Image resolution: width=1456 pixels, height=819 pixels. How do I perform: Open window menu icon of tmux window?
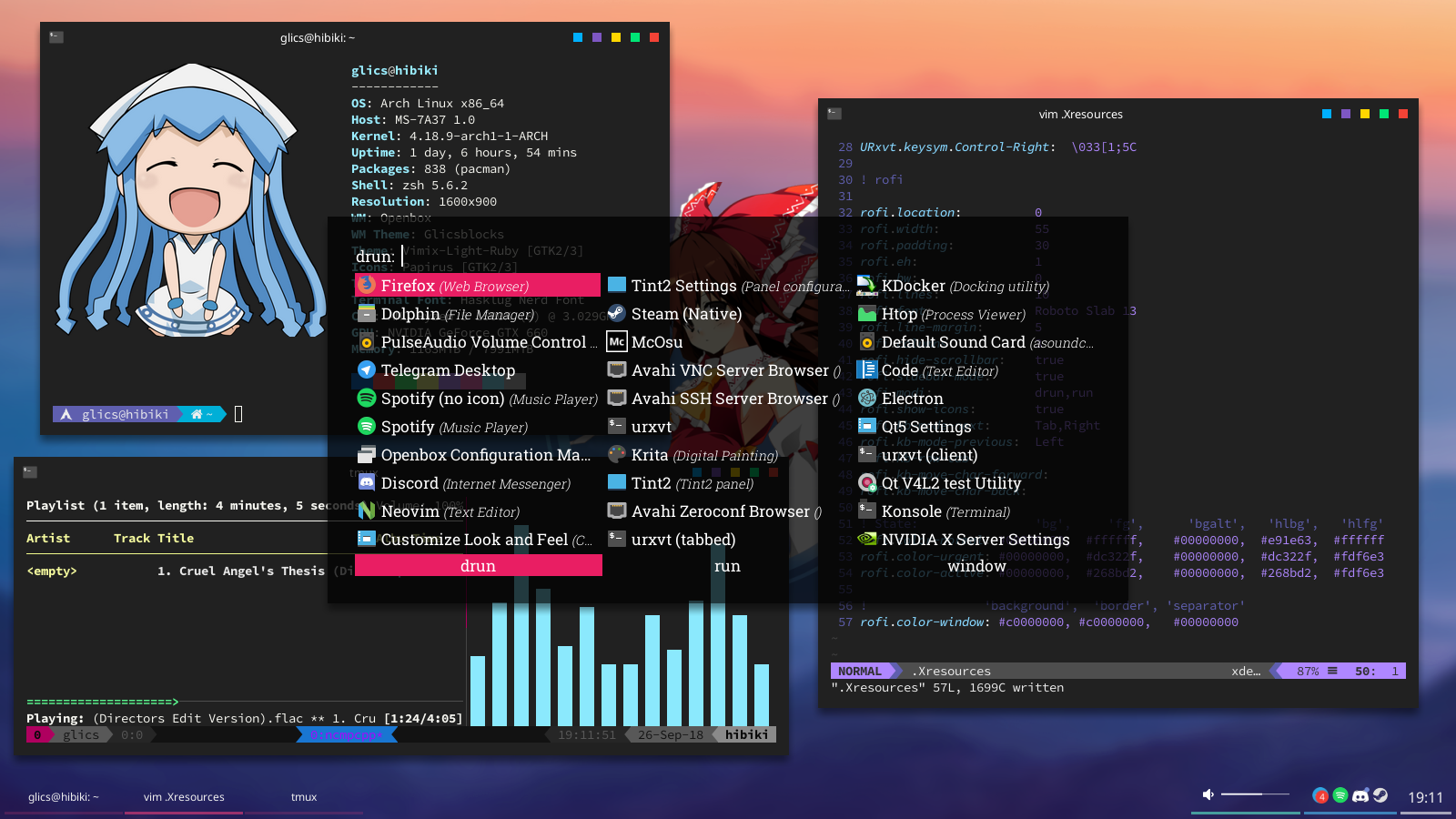[x=30, y=472]
